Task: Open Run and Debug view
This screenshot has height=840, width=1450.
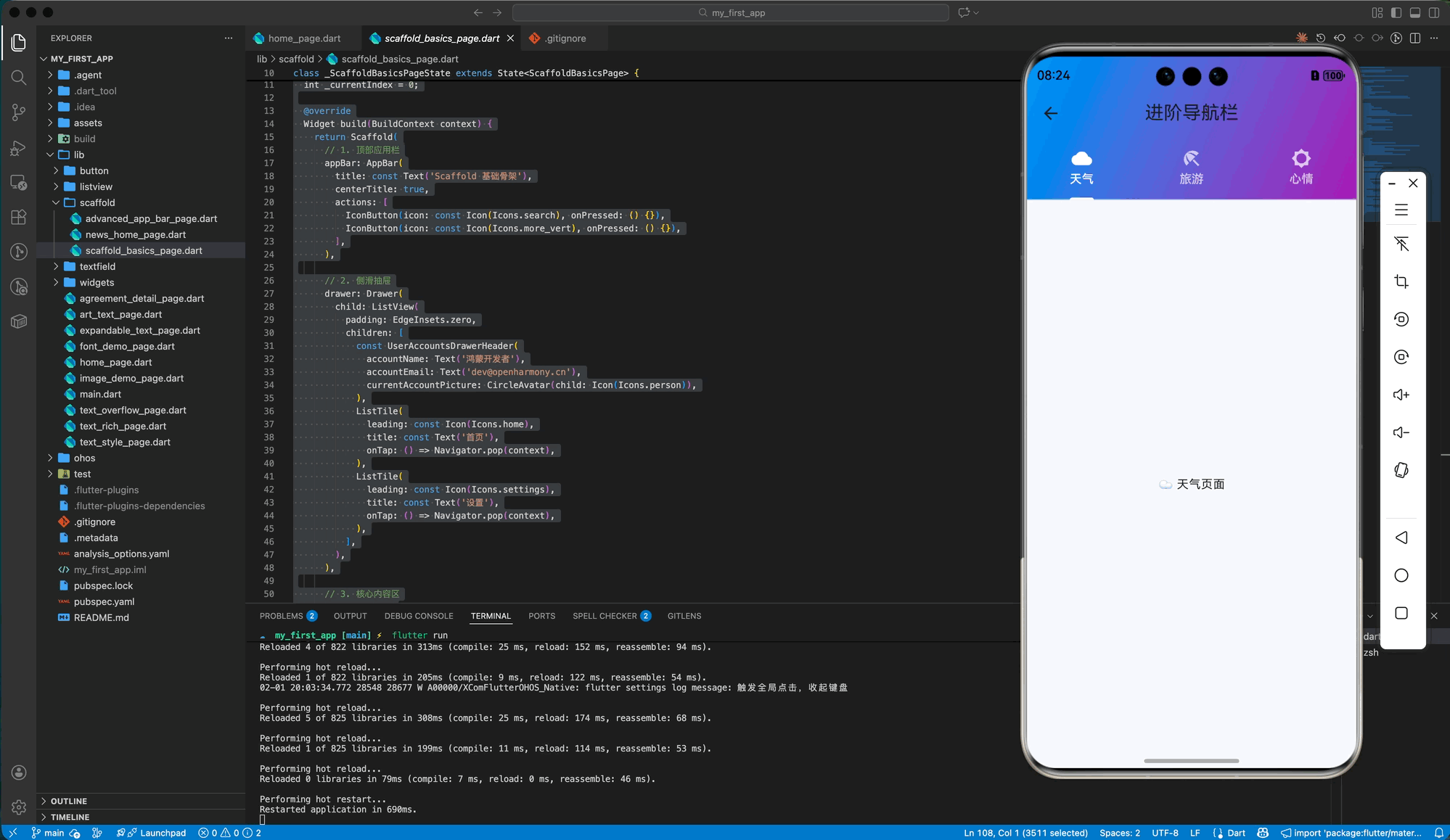Action: pos(19,148)
